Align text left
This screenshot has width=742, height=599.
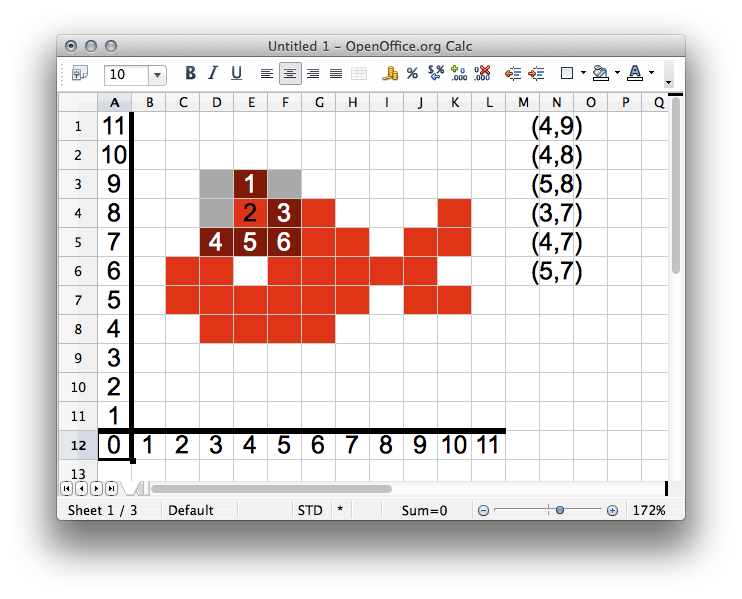point(266,74)
